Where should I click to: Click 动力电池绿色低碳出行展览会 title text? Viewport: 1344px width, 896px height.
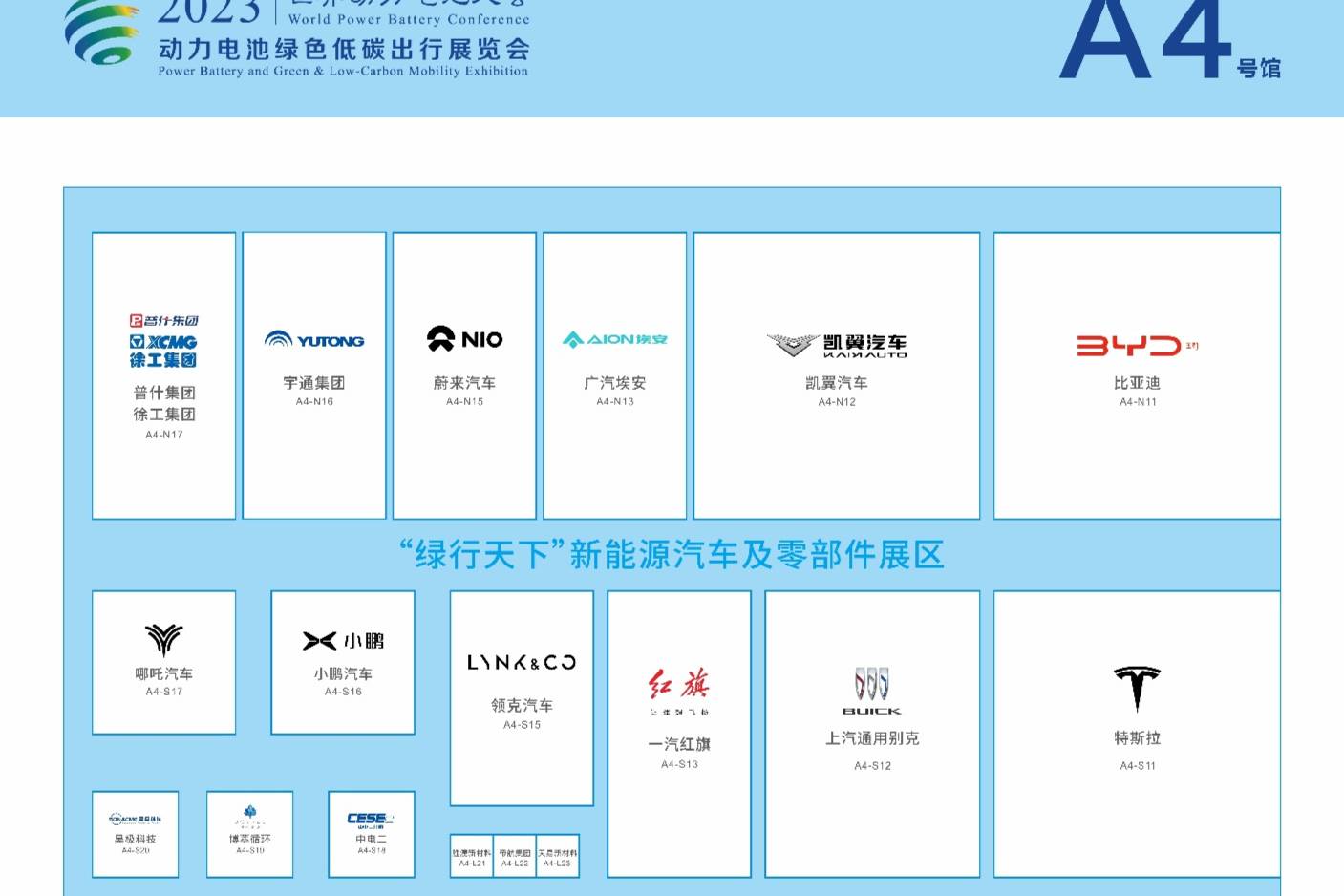click(x=344, y=49)
